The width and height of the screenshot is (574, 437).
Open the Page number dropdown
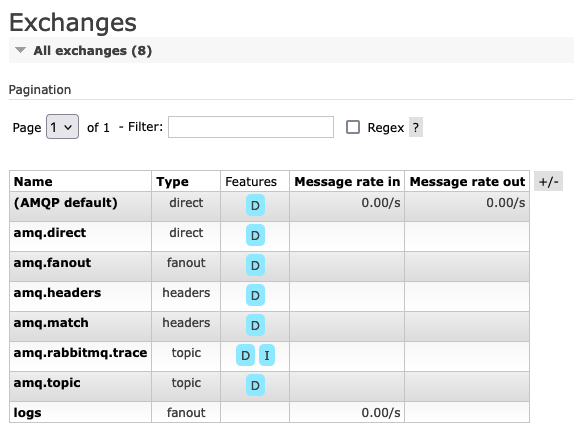(x=62, y=127)
